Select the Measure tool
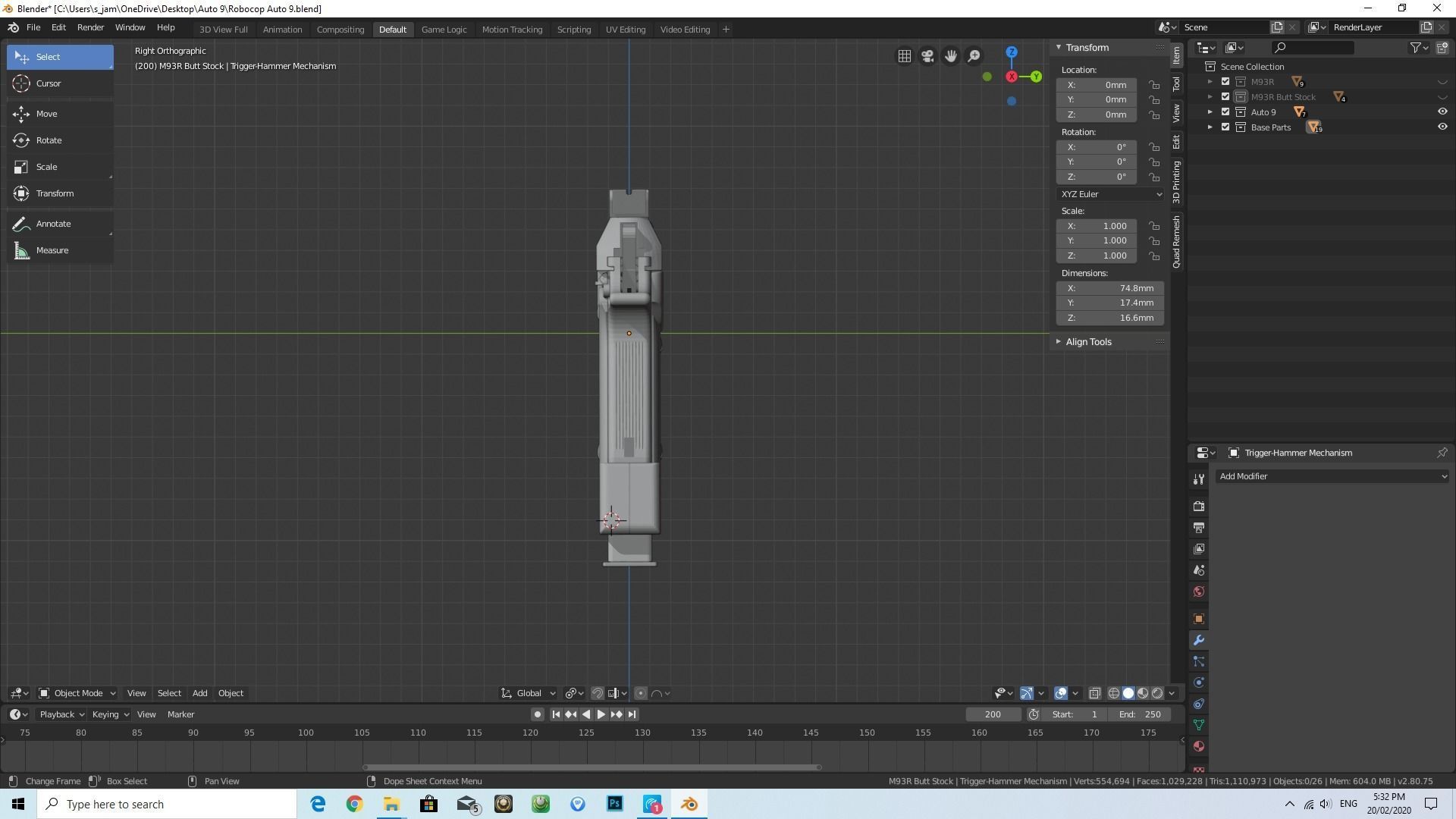Viewport: 1456px width, 819px height. click(60, 250)
